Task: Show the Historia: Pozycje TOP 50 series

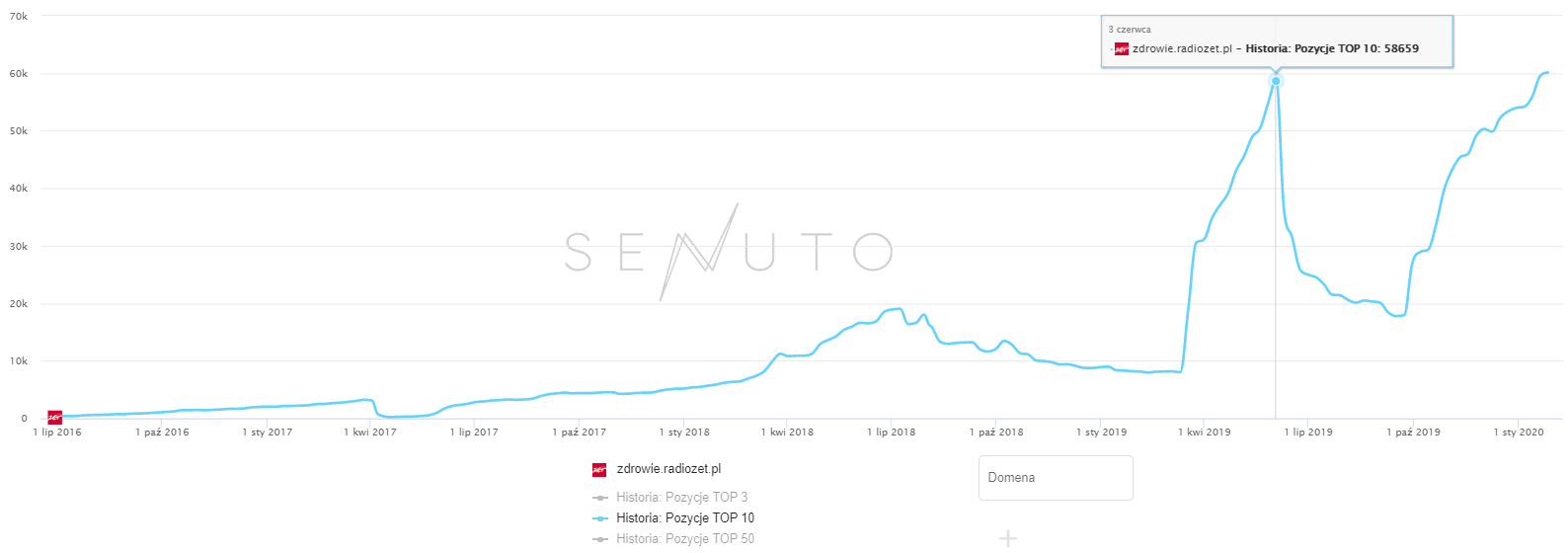Action: (685, 539)
